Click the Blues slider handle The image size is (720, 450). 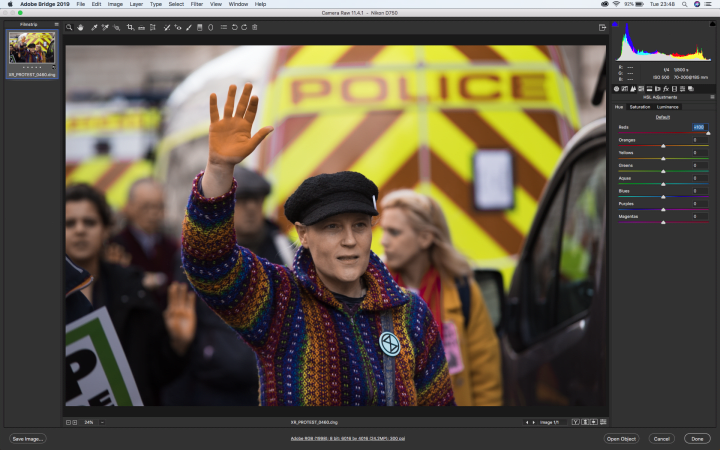(663, 197)
